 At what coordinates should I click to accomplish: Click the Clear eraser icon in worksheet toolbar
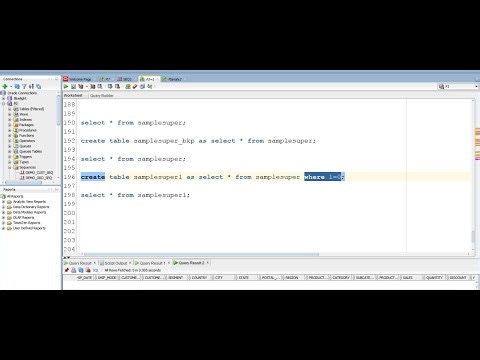pos(135,87)
